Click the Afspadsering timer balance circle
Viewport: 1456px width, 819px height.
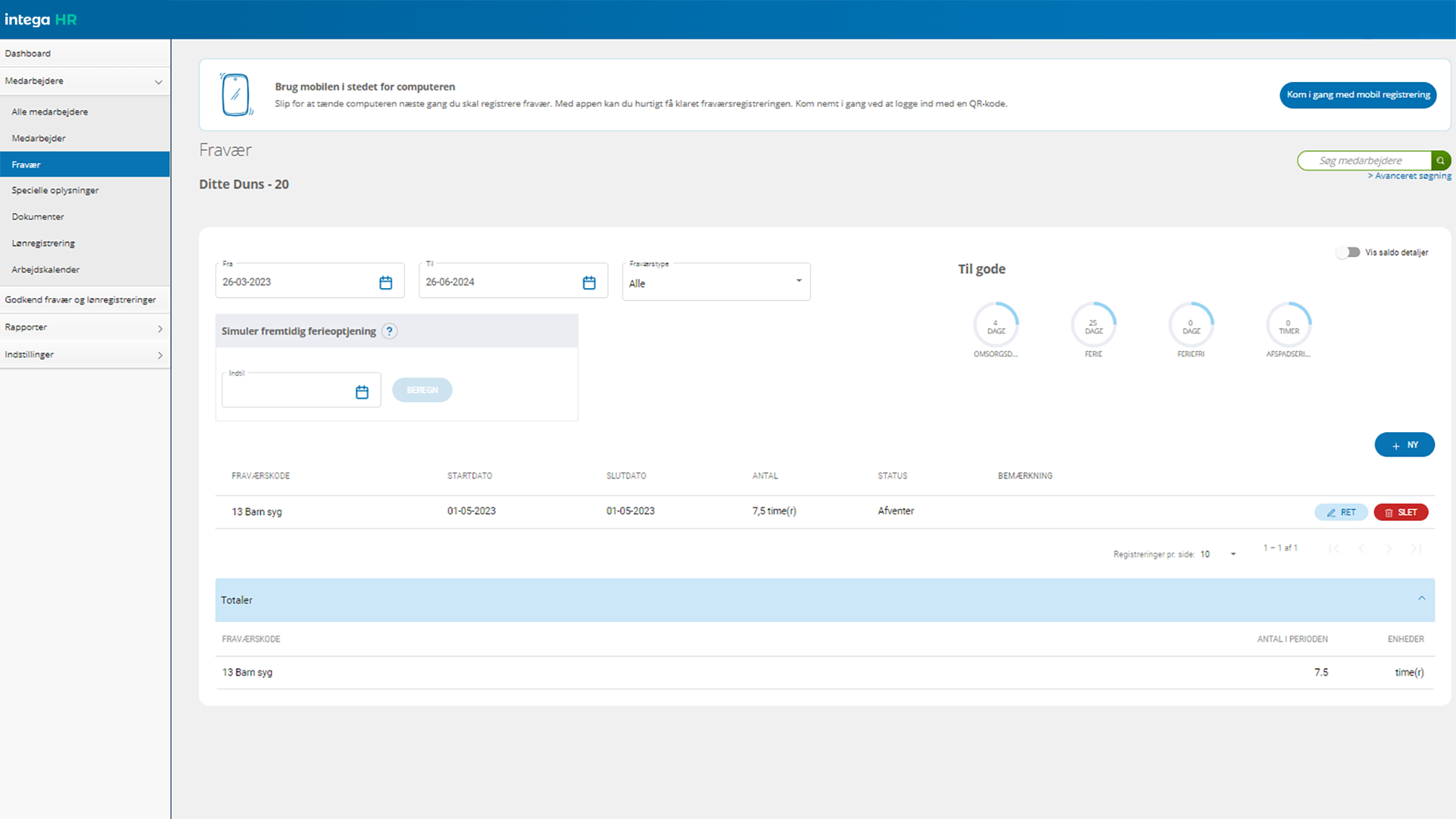1288,325
